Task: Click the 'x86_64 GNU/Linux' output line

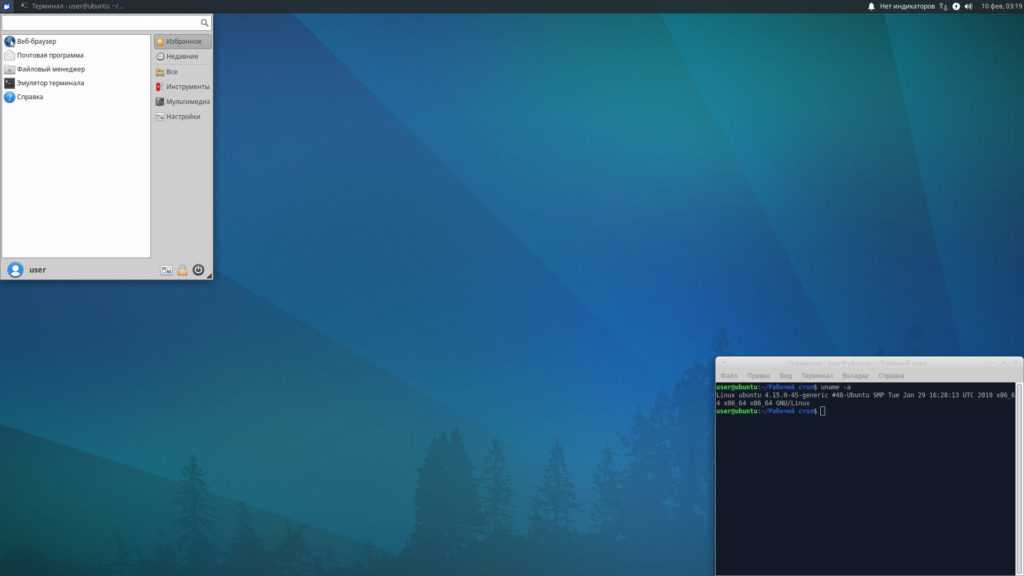Action: (763, 404)
